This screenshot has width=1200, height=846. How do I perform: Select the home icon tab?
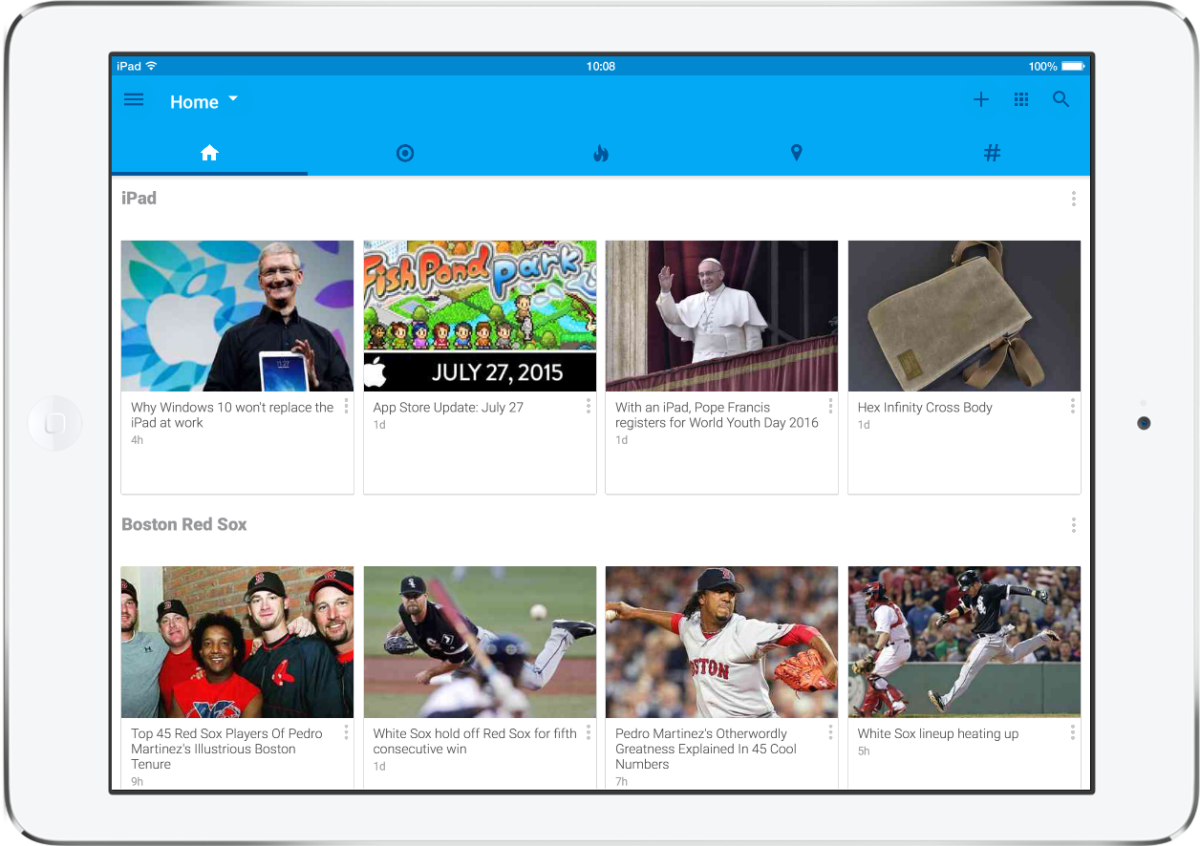[209, 153]
